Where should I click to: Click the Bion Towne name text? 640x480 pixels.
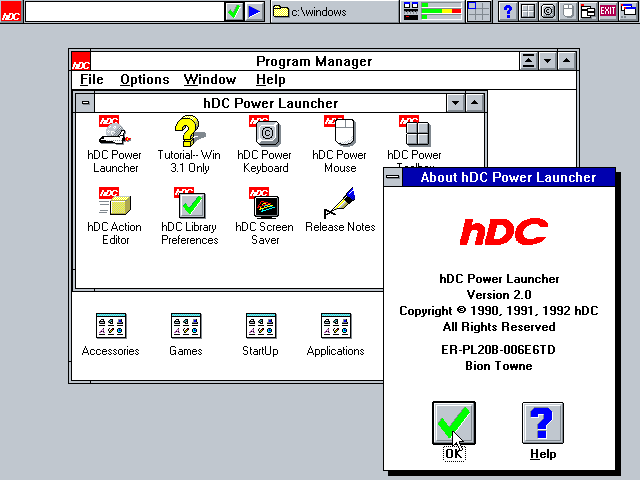coord(499,366)
